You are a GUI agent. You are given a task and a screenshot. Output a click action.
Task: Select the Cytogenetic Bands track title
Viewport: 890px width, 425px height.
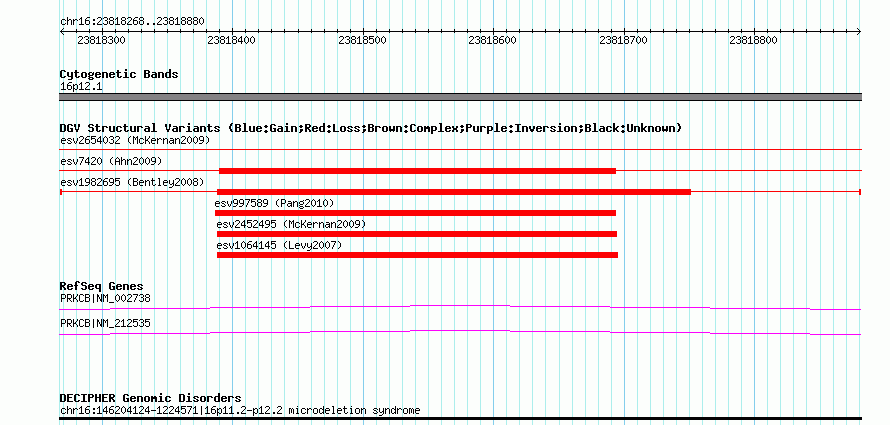click(x=119, y=74)
